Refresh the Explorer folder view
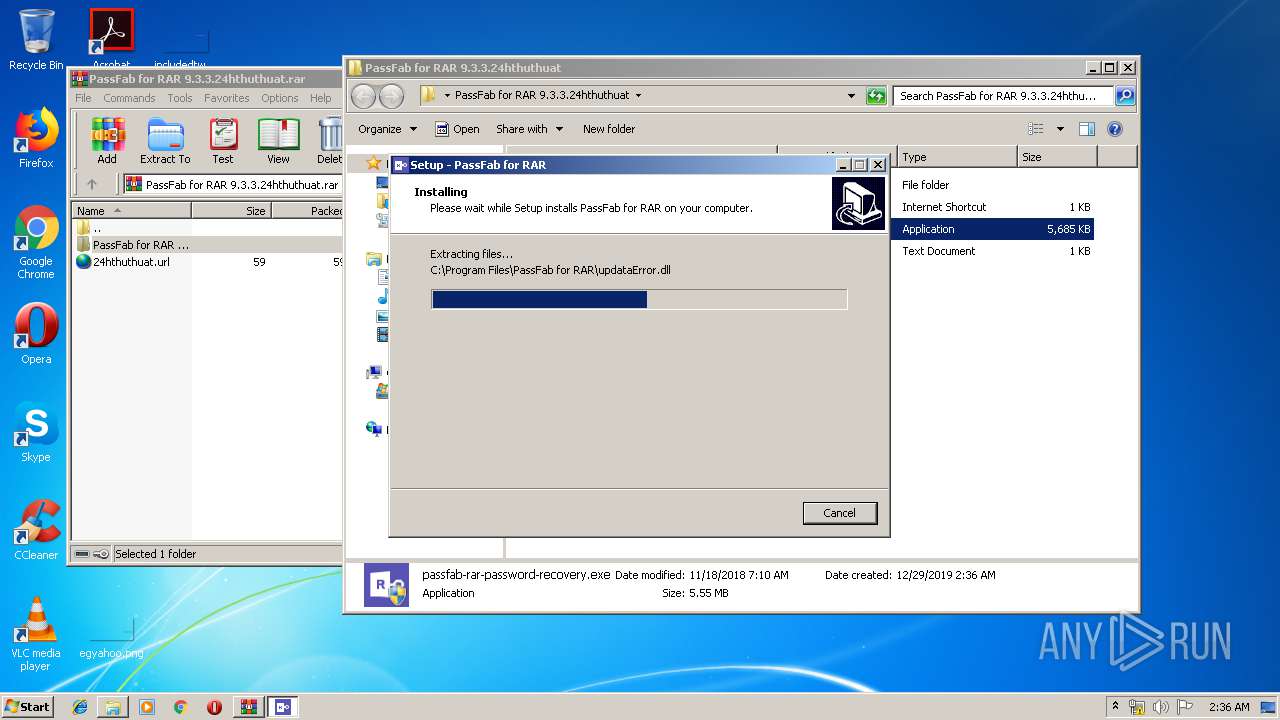Image resolution: width=1280 pixels, height=720 pixels. (876, 96)
